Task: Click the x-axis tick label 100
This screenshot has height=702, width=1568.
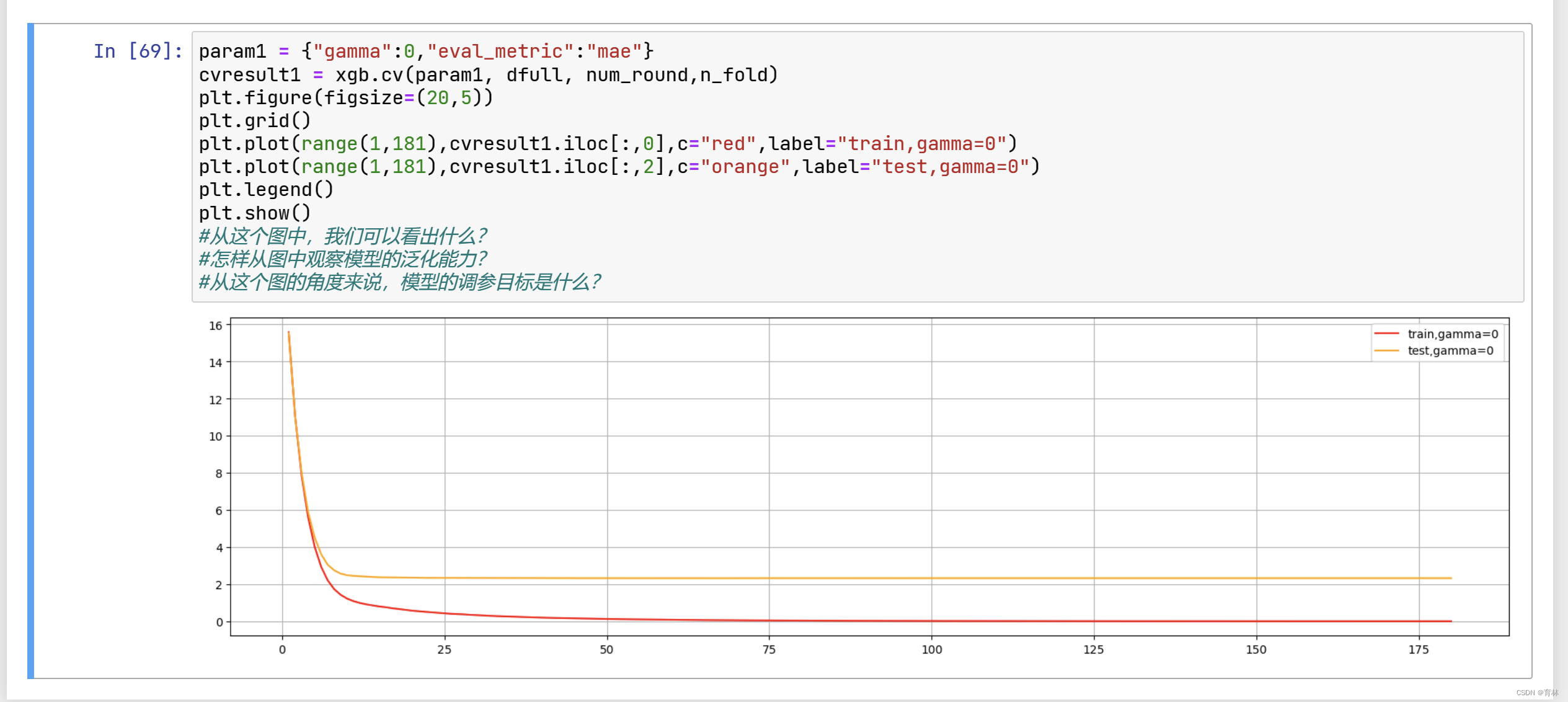Action: coord(931,649)
